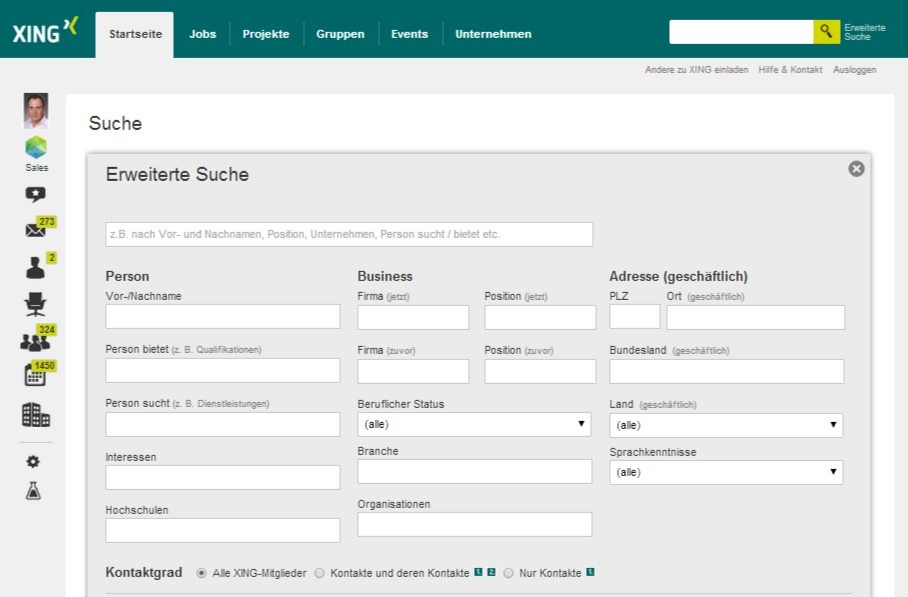
Task: Expand the Beruflicher Status dropdown
Action: click(474, 424)
